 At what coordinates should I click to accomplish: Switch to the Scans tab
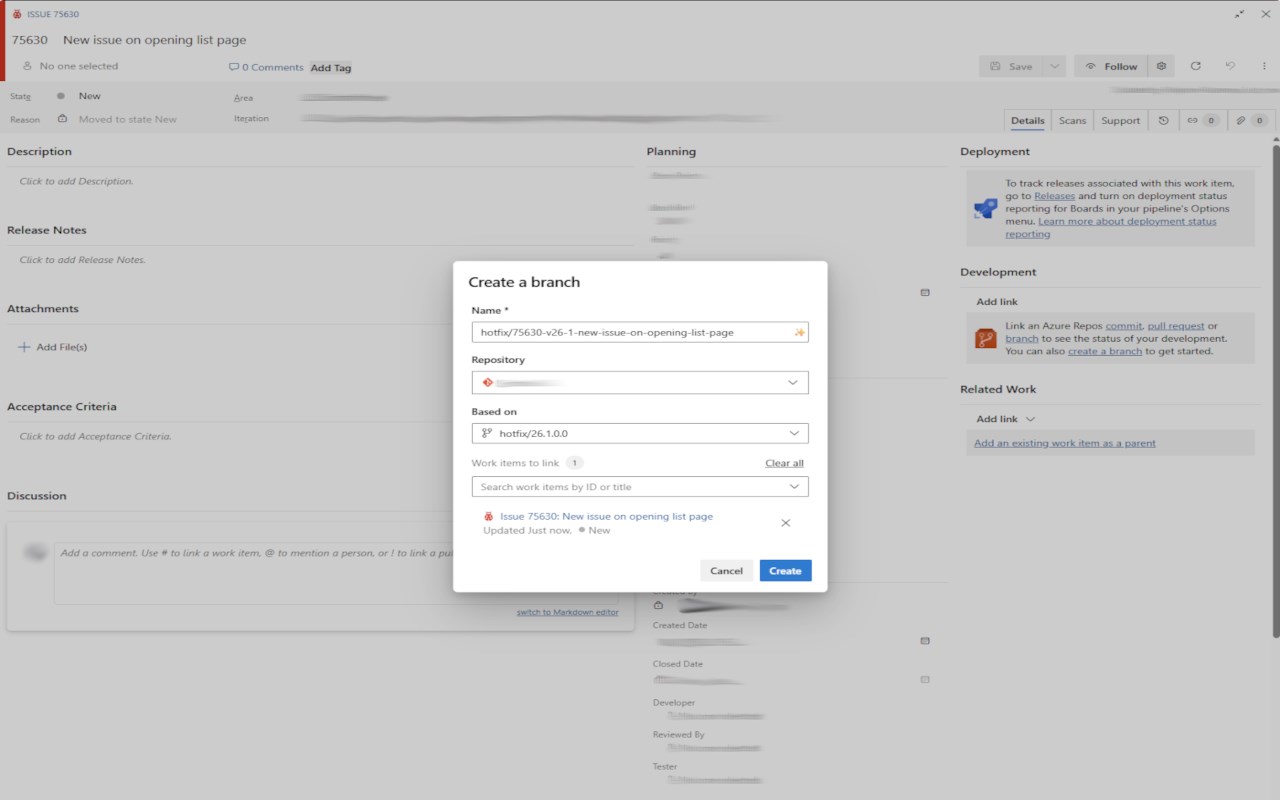point(1072,120)
